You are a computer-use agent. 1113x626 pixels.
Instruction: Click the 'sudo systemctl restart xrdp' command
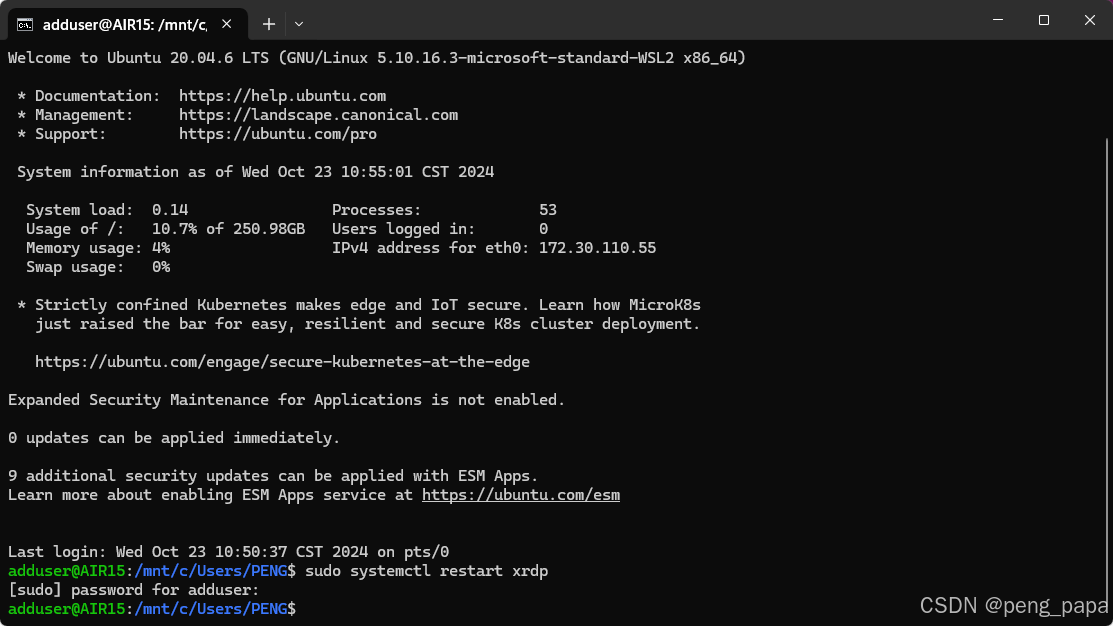(x=426, y=571)
